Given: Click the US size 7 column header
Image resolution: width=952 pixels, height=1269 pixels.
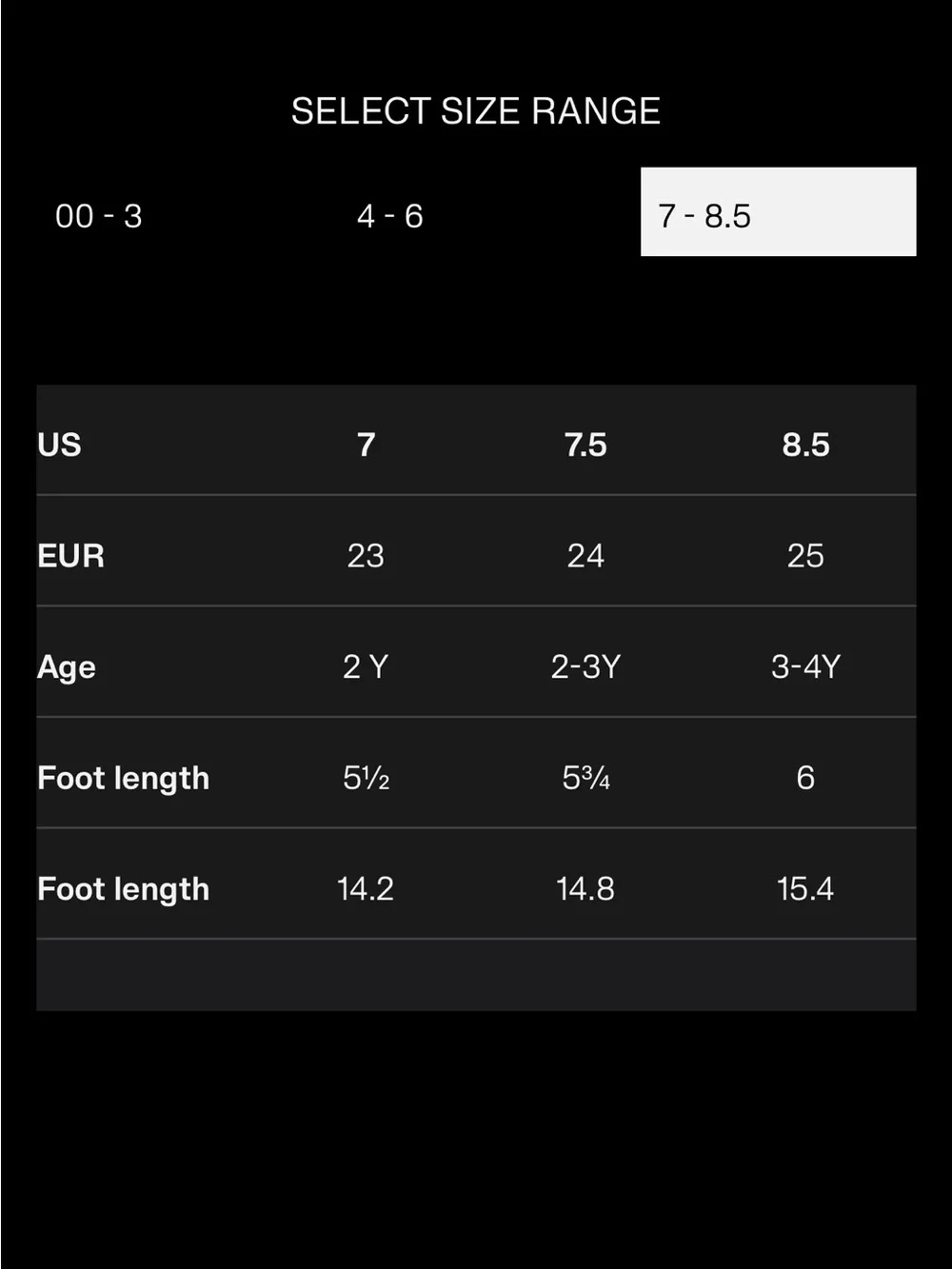Looking at the screenshot, I should (366, 445).
